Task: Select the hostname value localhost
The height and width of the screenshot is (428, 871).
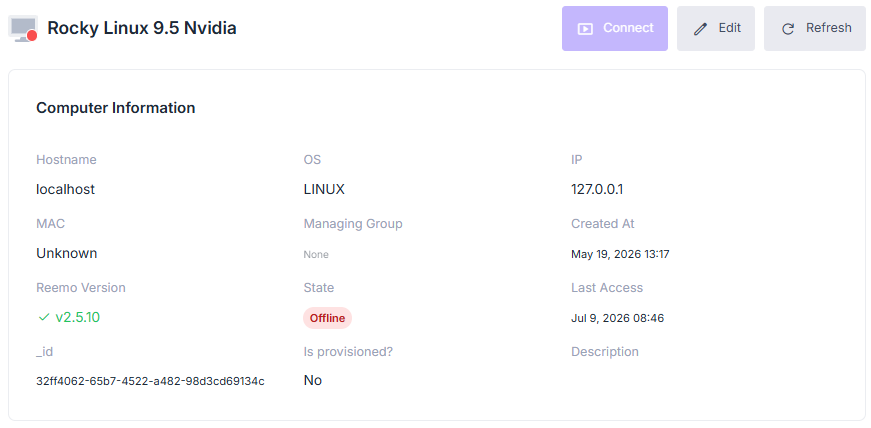Action: 66,190
